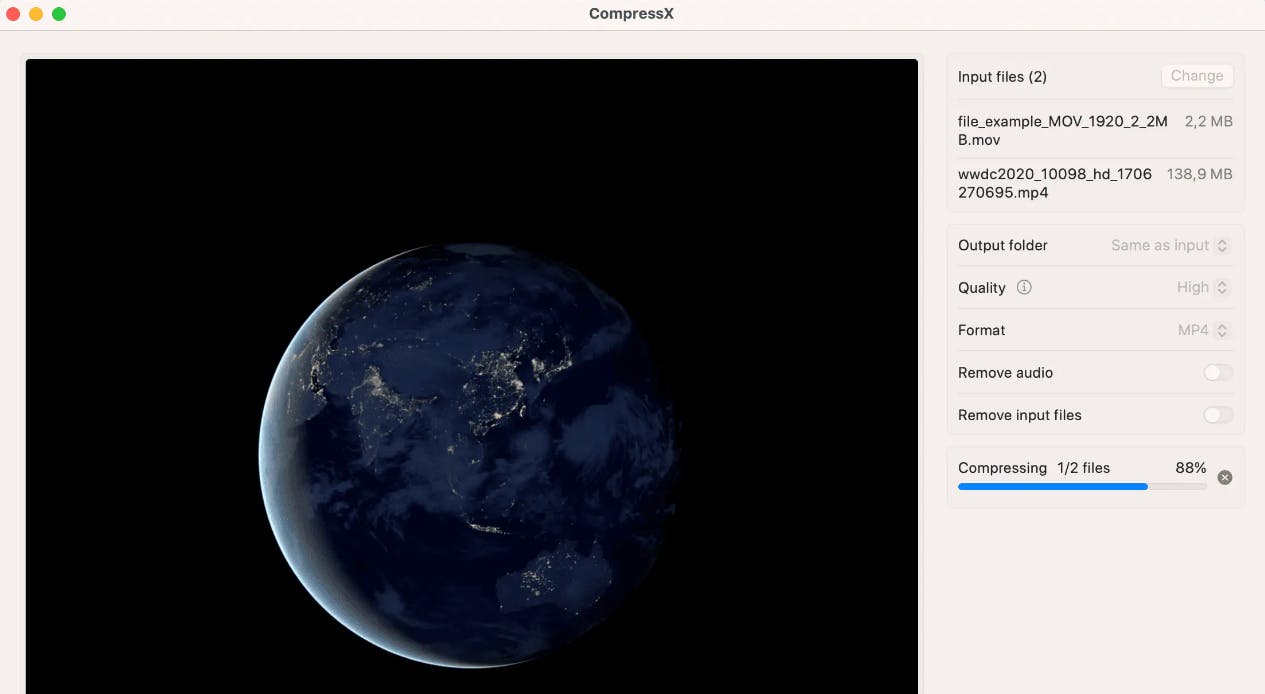This screenshot has width=1265, height=694.
Task: Click the Quality label
Action: pos(981,288)
